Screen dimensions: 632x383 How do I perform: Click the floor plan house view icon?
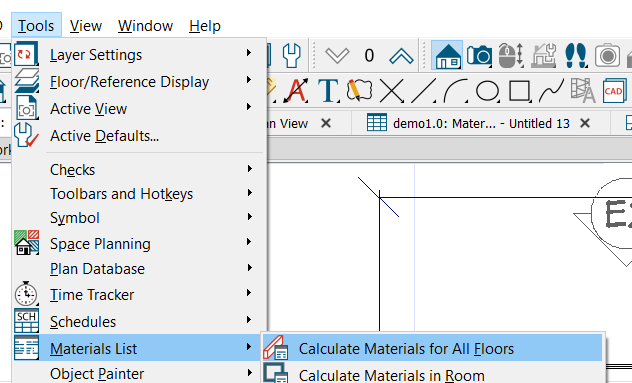click(x=447, y=55)
